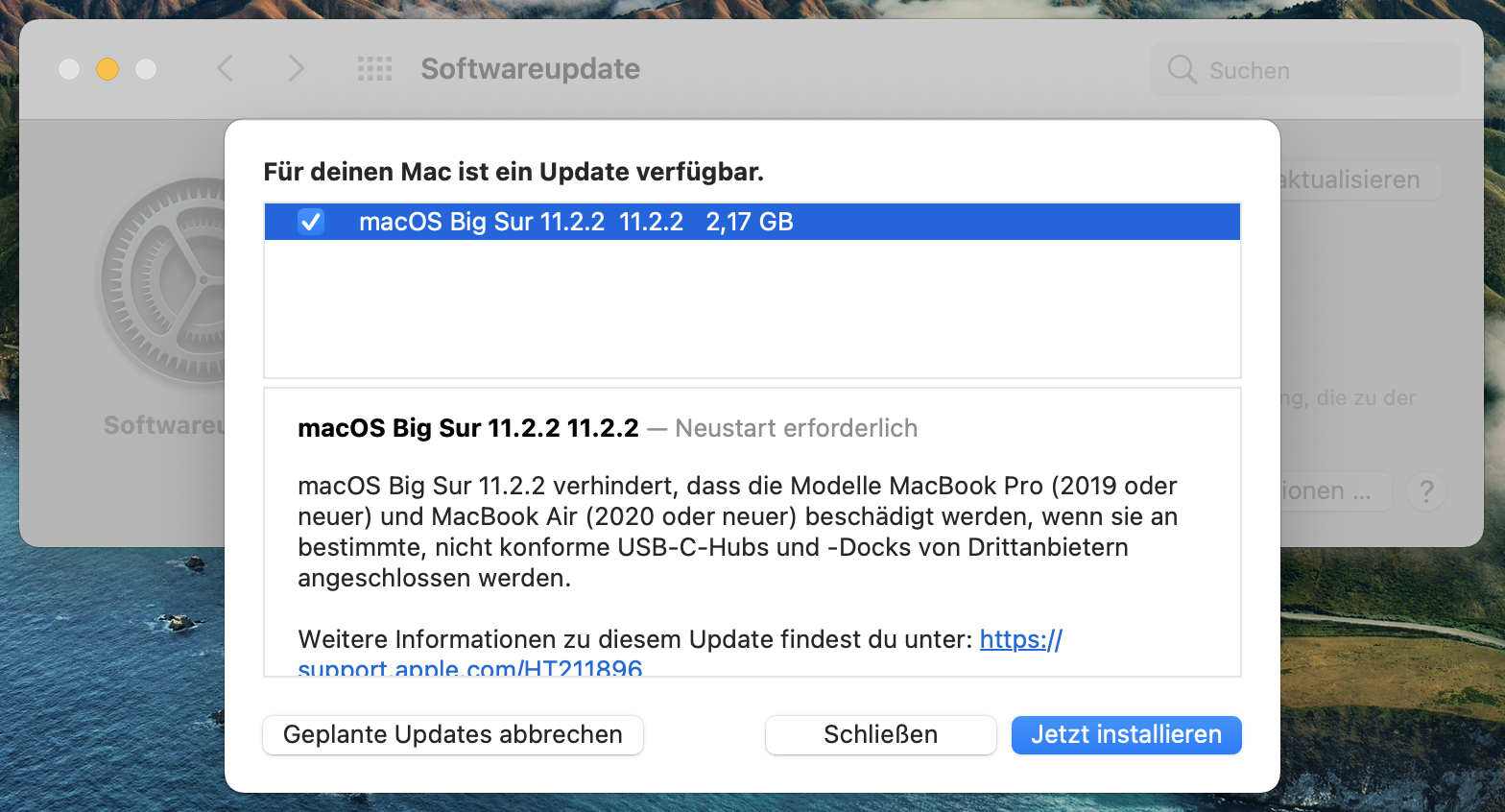Viewport: 1505px width, 812px height.
Task: Click the partially hidden Optionen button
Action: (1335, 491)
